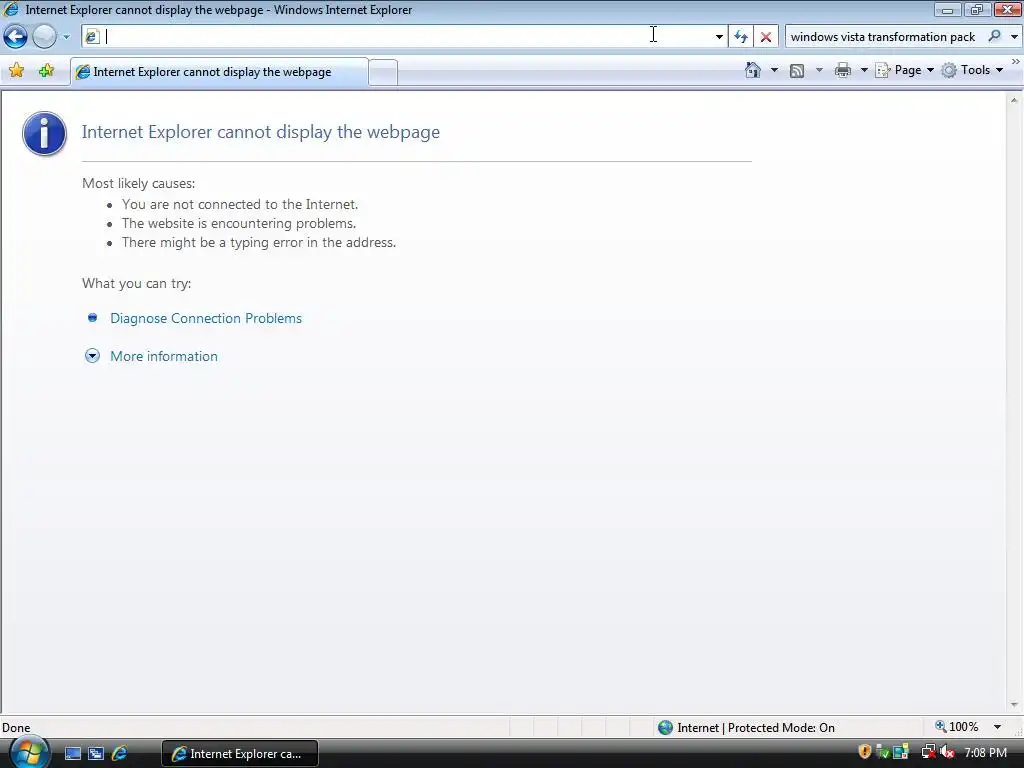Open the Feeds dropdown arrow
This screenshot has height=768, width=1024.
(820, 70)
